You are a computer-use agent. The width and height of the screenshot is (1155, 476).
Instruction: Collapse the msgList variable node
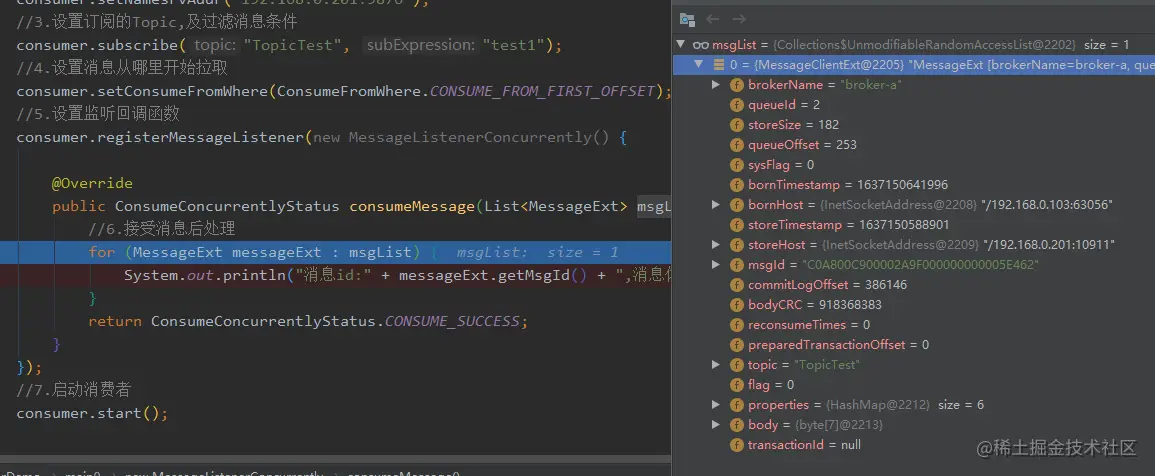click(681, 45)
